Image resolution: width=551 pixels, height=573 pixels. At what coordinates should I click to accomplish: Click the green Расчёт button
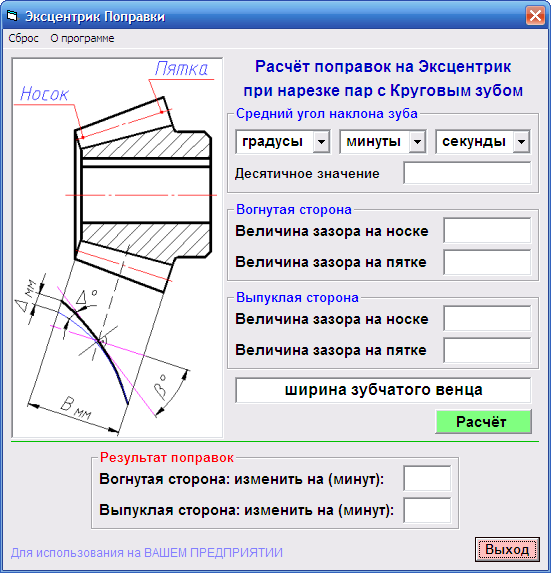coord(483,422)
